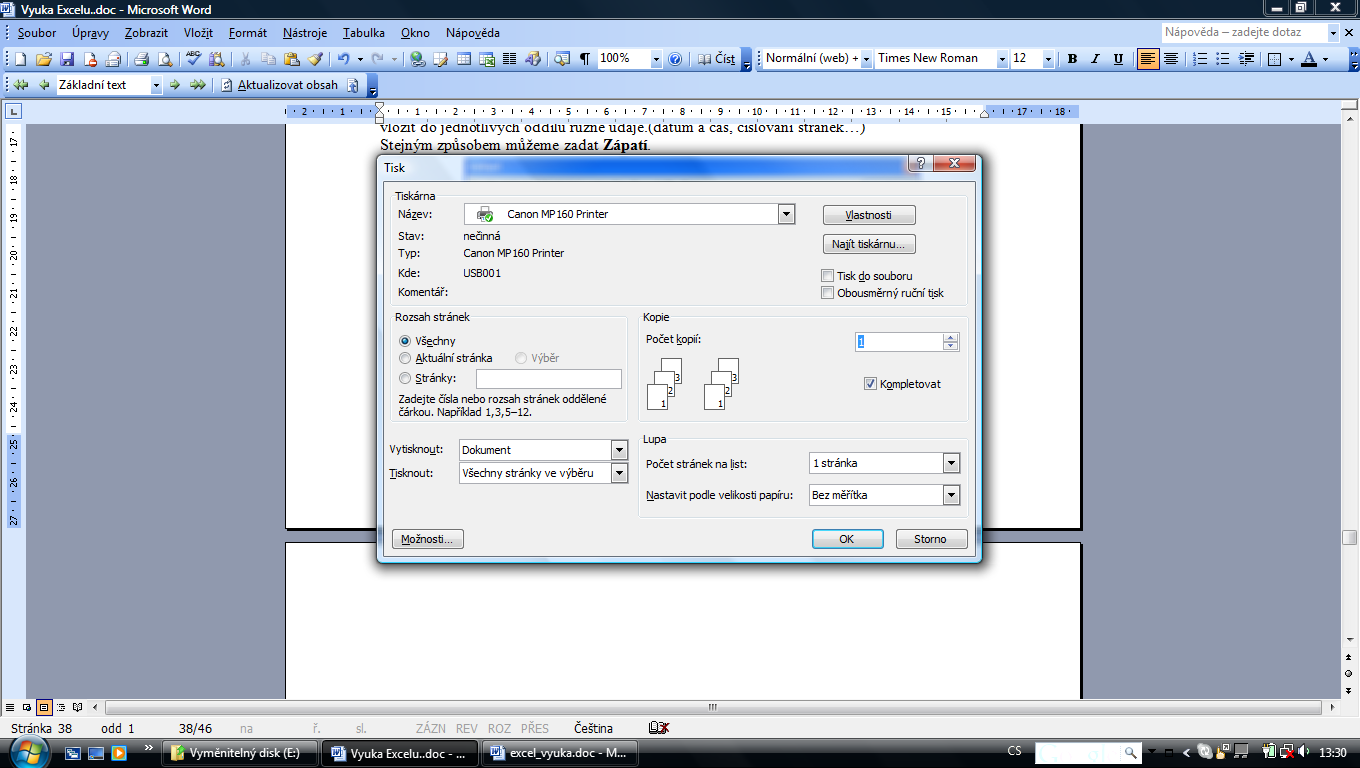Image resolution: width=1360 pixels, height=768 pixels.
Task: Click the Windows Start orb
Action: coord(30,751)
